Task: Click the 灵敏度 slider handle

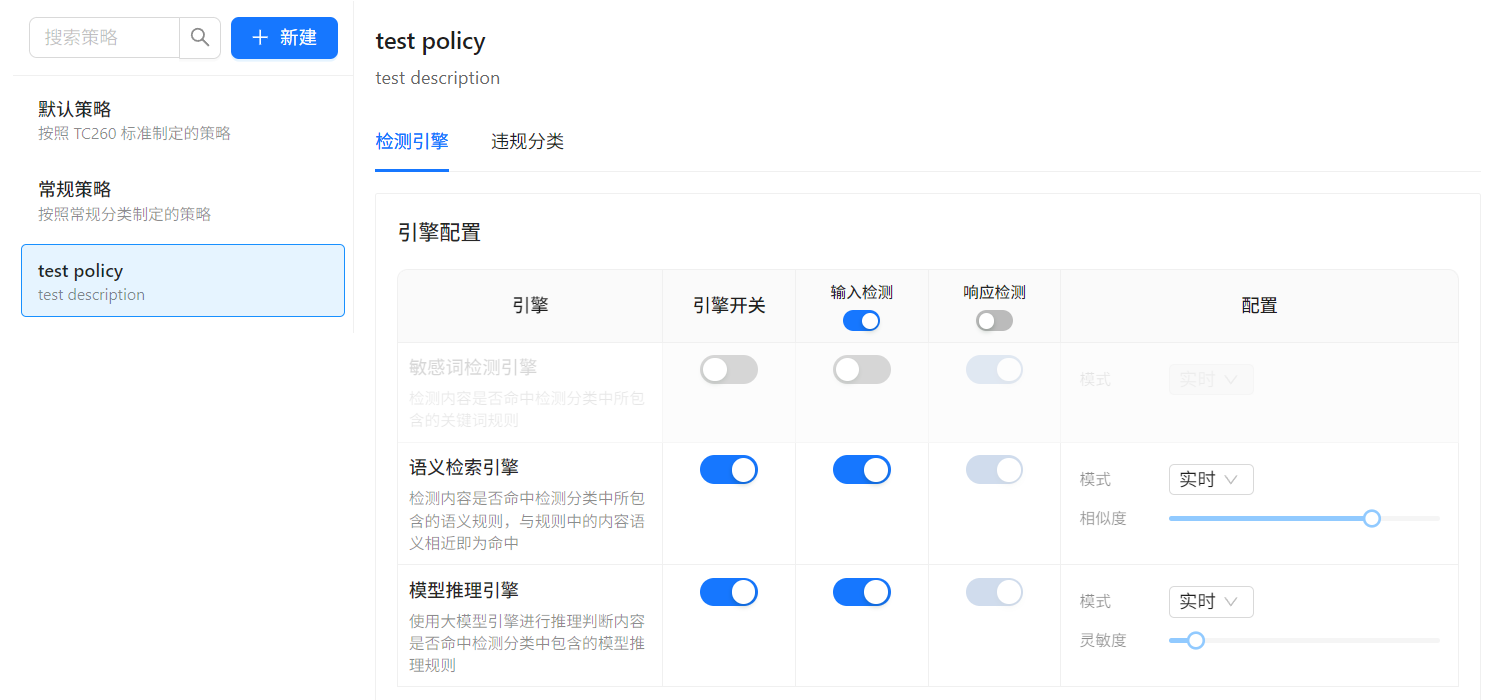Action: click(1195, 640)
